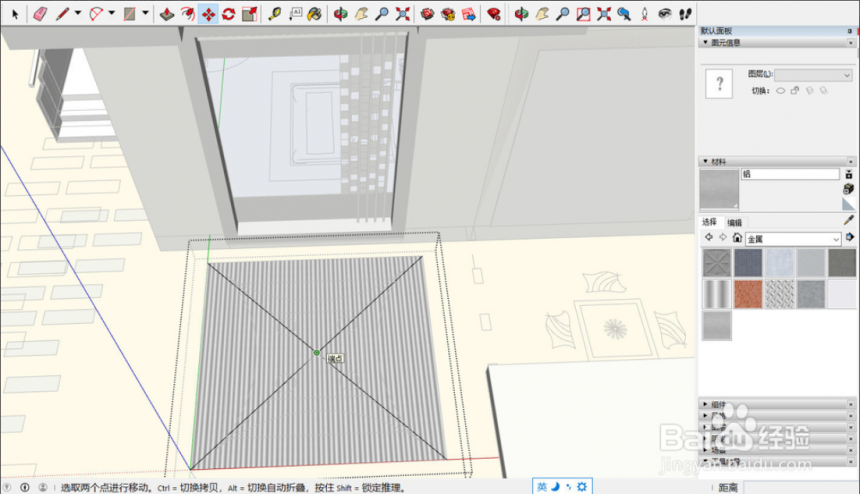Pick the sample paint eyedropper
860x494 pixels.
[x=848, y=220]
